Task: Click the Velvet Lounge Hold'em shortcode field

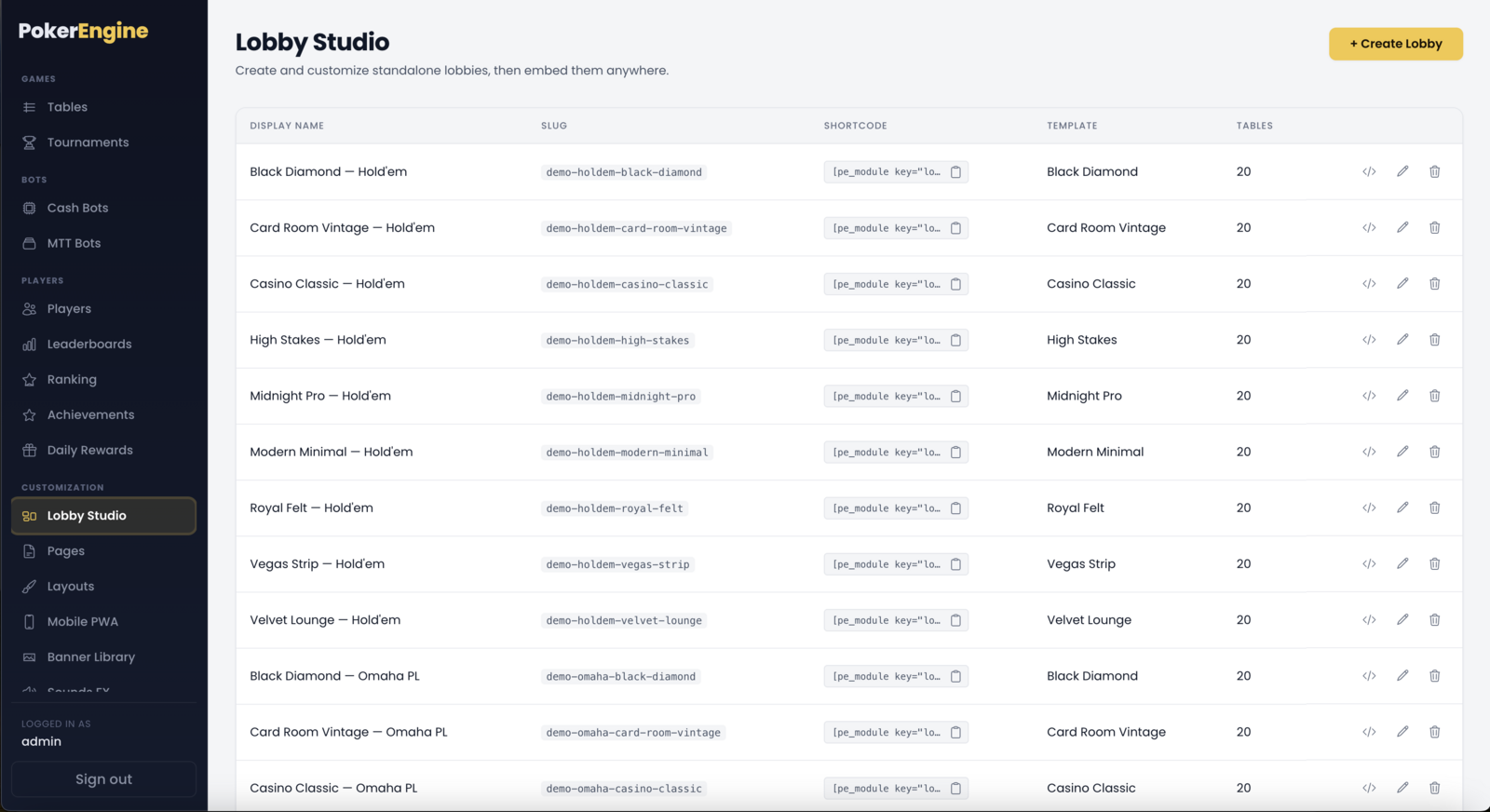Action: 896,620
